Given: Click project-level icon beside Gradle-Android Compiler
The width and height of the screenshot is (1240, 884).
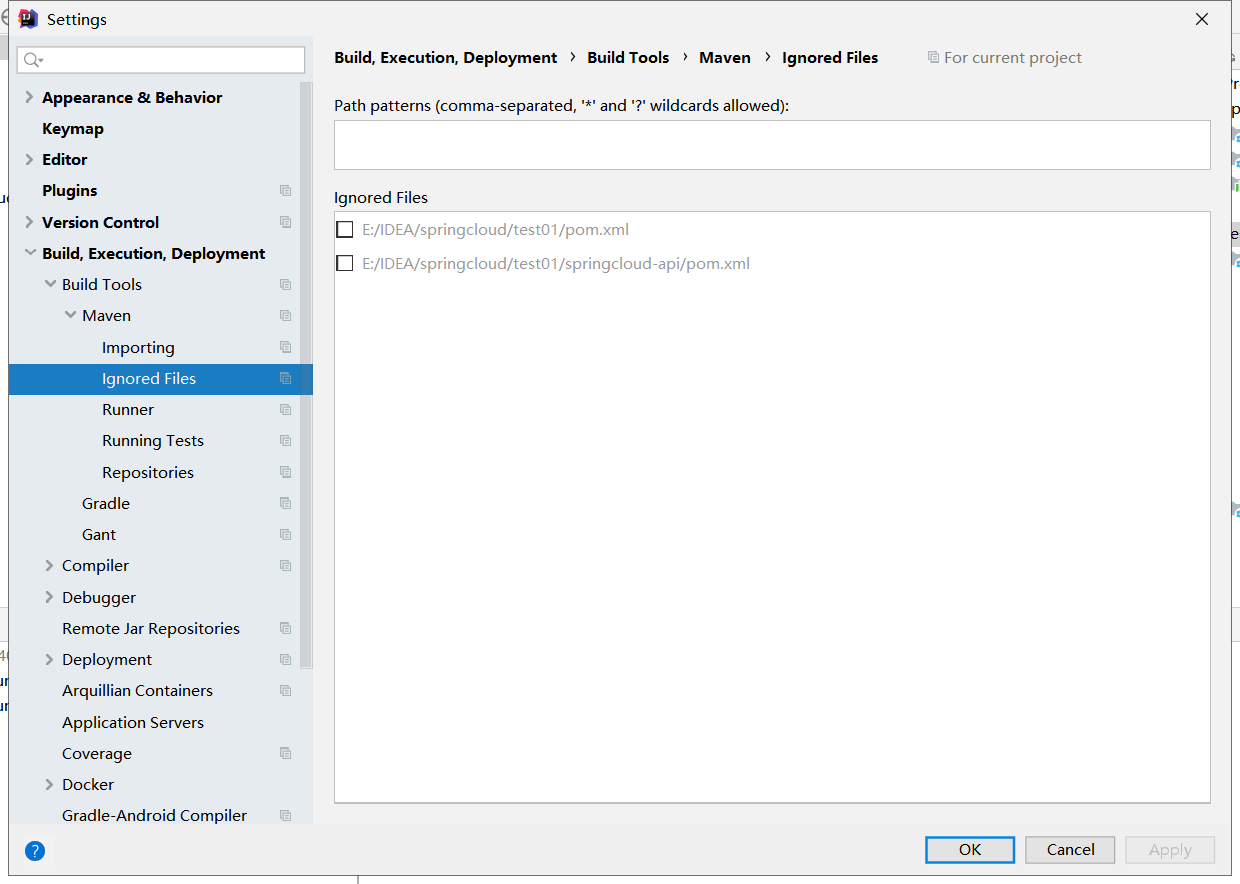Looking at the screenshot, I should click(x=286, y=816).
